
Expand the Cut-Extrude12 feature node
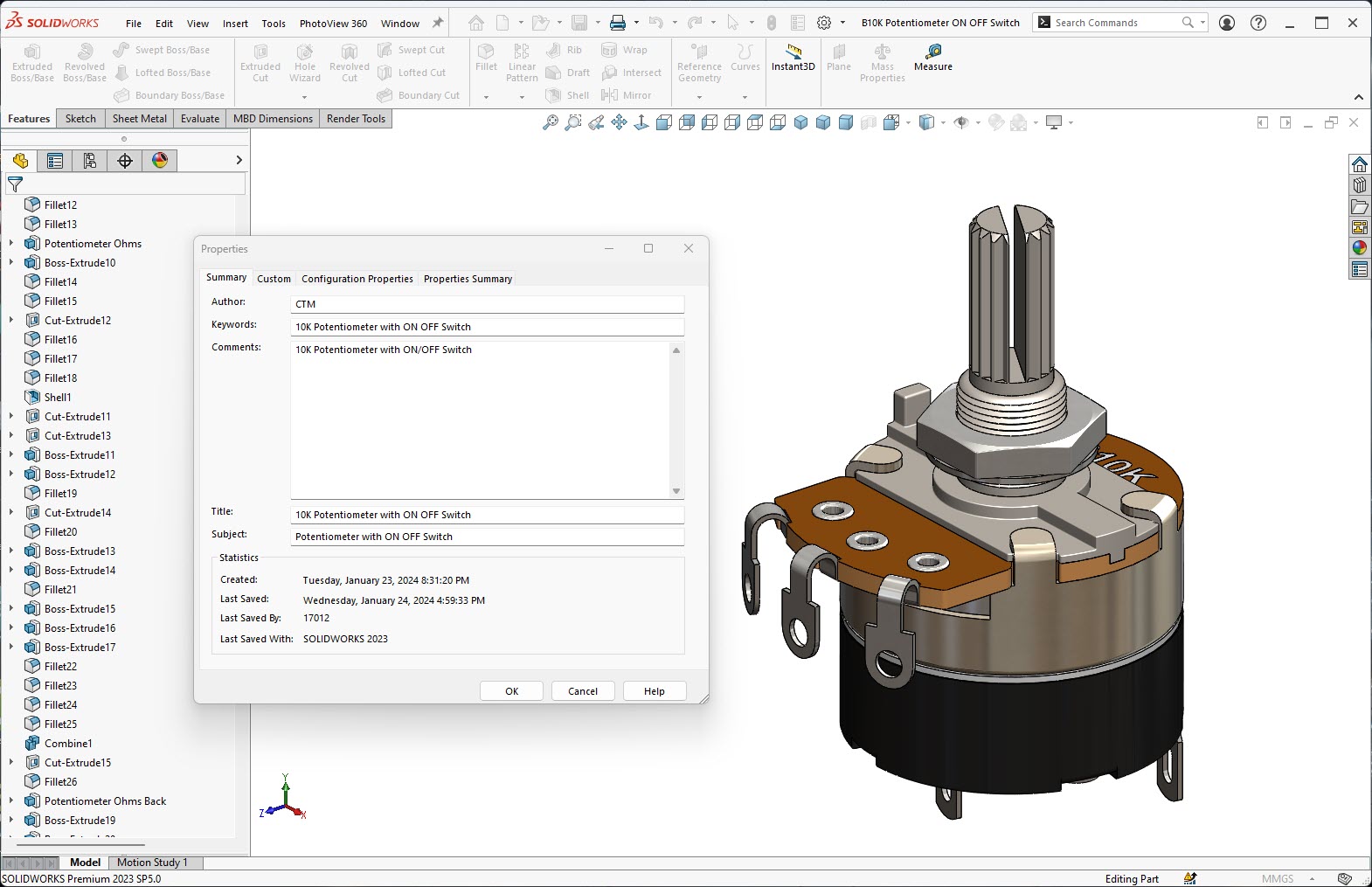click(11, 320)
